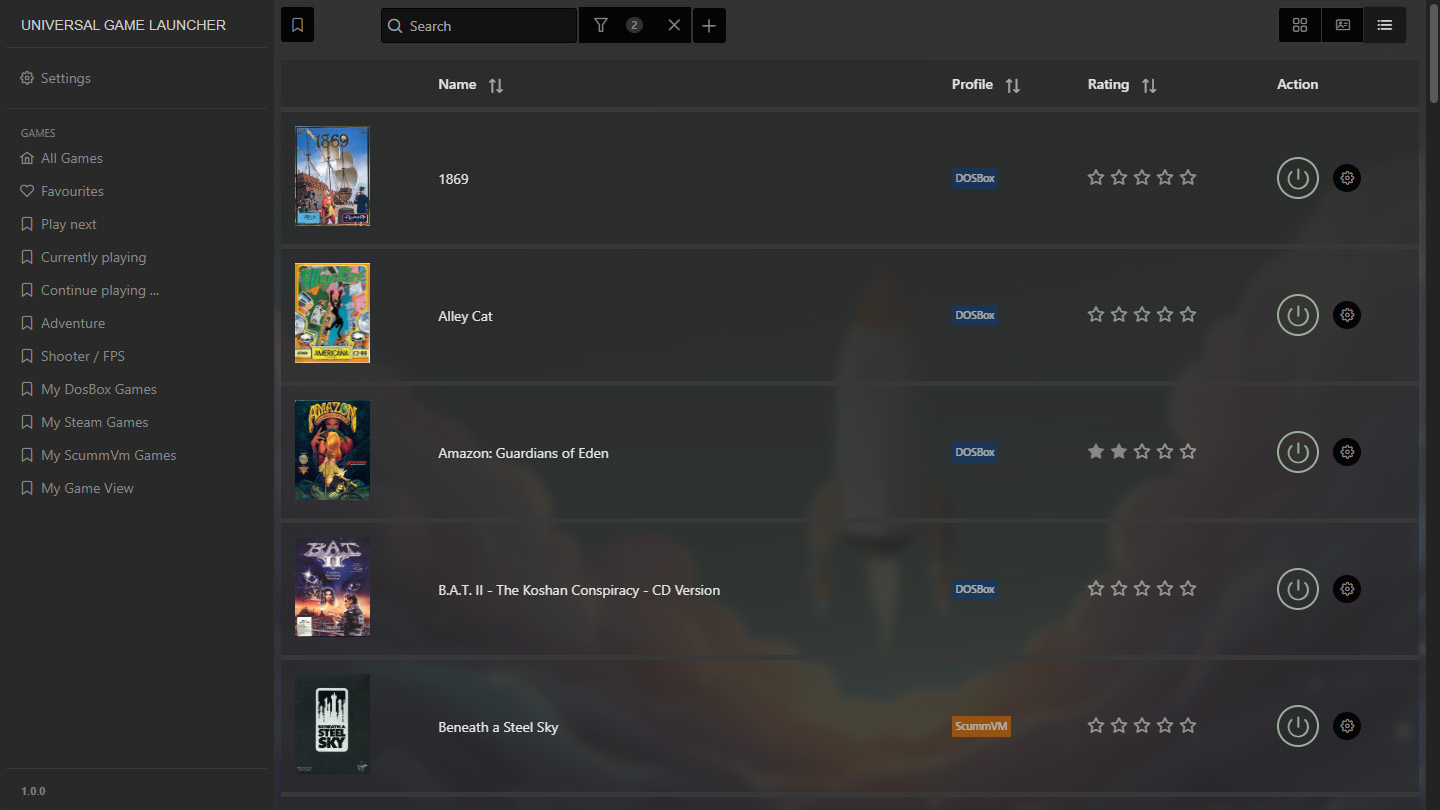
Task: Add a new game with the plus icon
Action: coord(709,25)
